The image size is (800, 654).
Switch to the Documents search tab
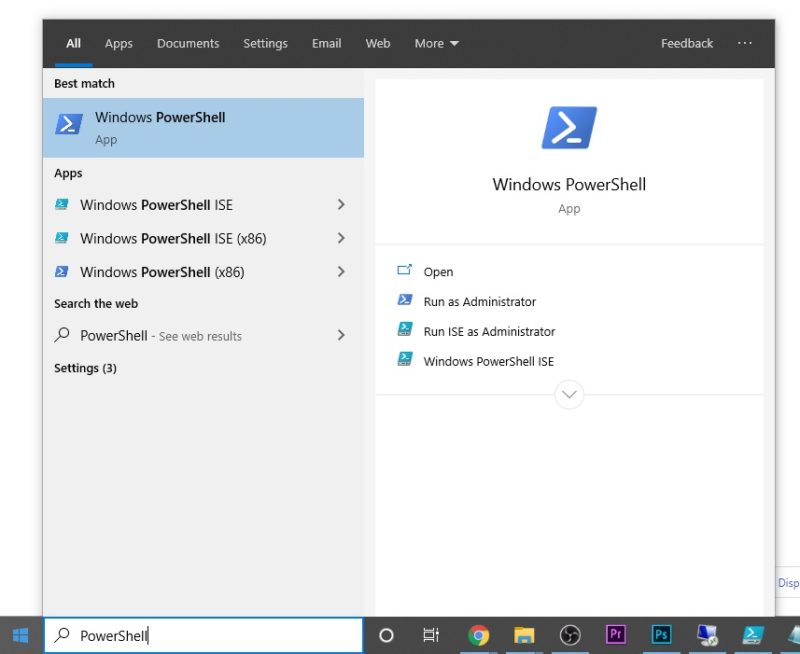[x=188, y=44]
